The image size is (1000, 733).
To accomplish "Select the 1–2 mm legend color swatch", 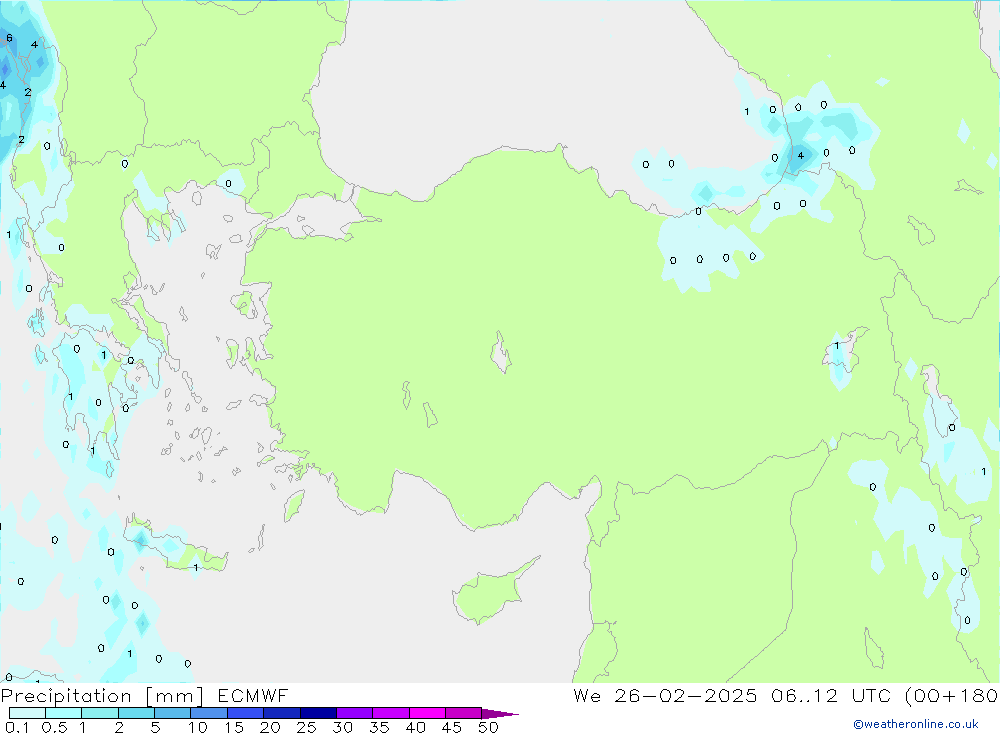I will 99,713.
